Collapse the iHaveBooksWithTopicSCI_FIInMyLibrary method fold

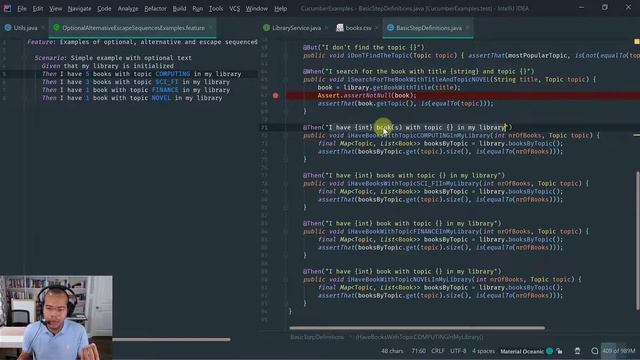coord(285,184)
